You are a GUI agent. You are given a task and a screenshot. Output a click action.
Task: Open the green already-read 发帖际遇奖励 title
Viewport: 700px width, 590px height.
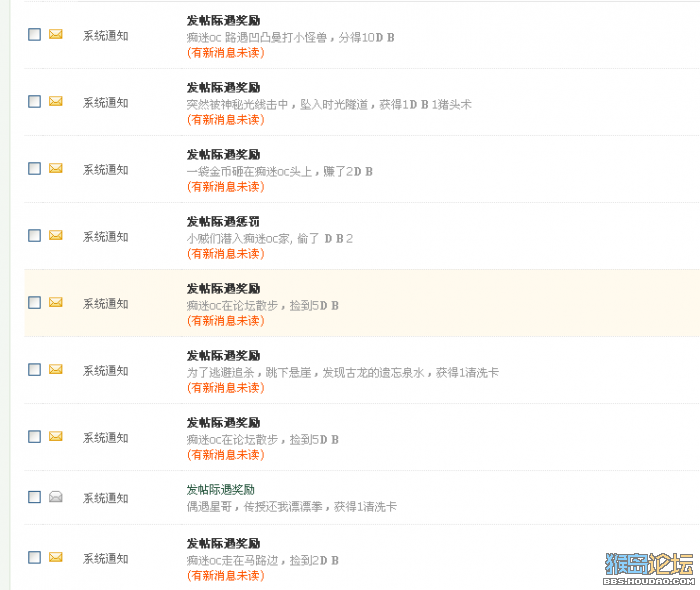pyautogui.click(x=221, y=490)
